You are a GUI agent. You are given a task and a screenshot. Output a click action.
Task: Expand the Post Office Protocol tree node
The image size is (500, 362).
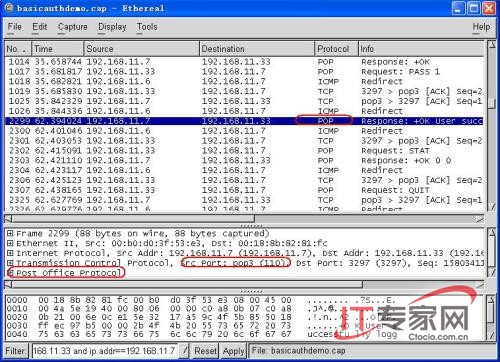click(10, 273)
